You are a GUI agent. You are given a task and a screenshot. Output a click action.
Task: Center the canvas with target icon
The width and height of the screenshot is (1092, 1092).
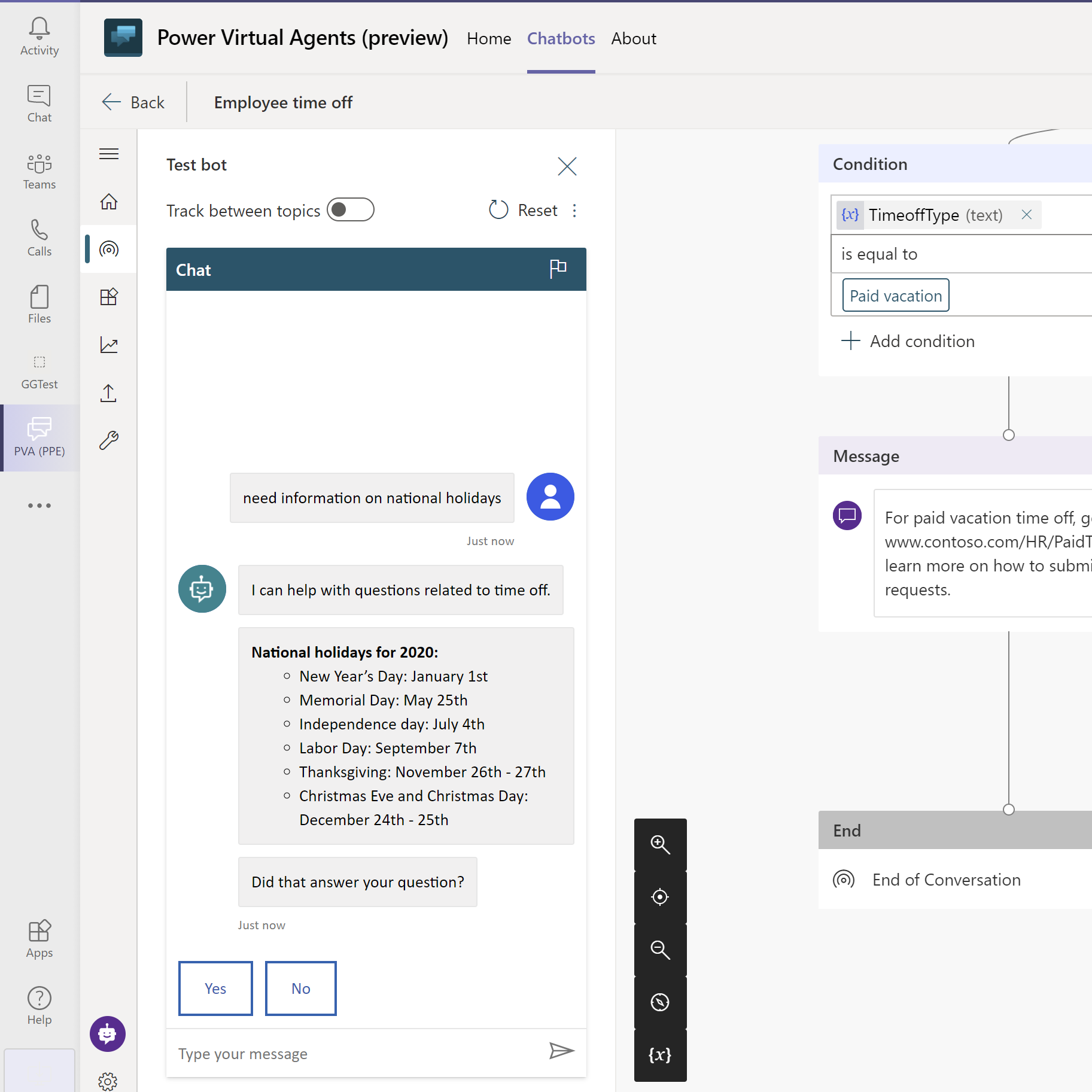pyautogui.click(x=661, y=897)
